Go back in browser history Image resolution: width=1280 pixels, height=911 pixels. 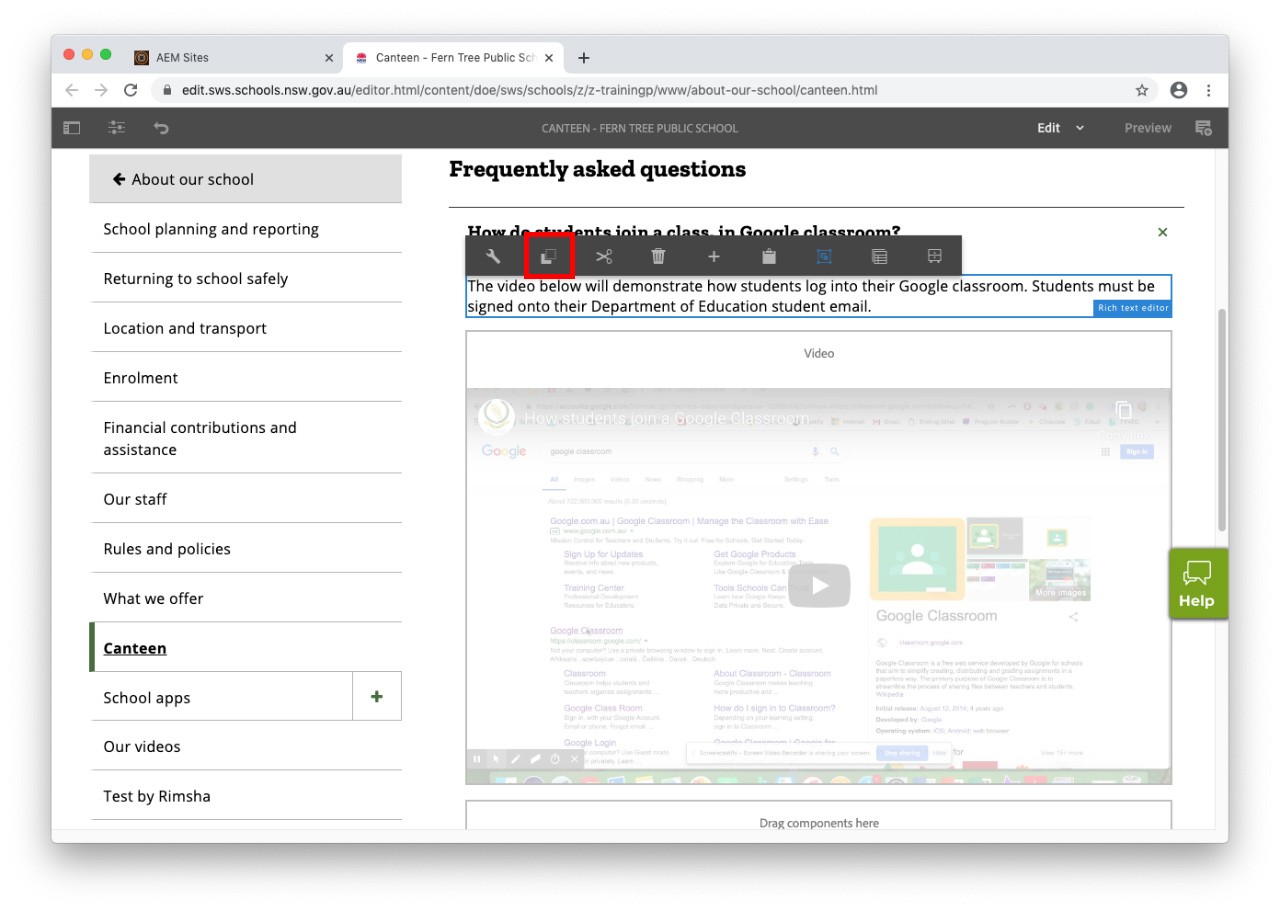(x=72, y=90)
